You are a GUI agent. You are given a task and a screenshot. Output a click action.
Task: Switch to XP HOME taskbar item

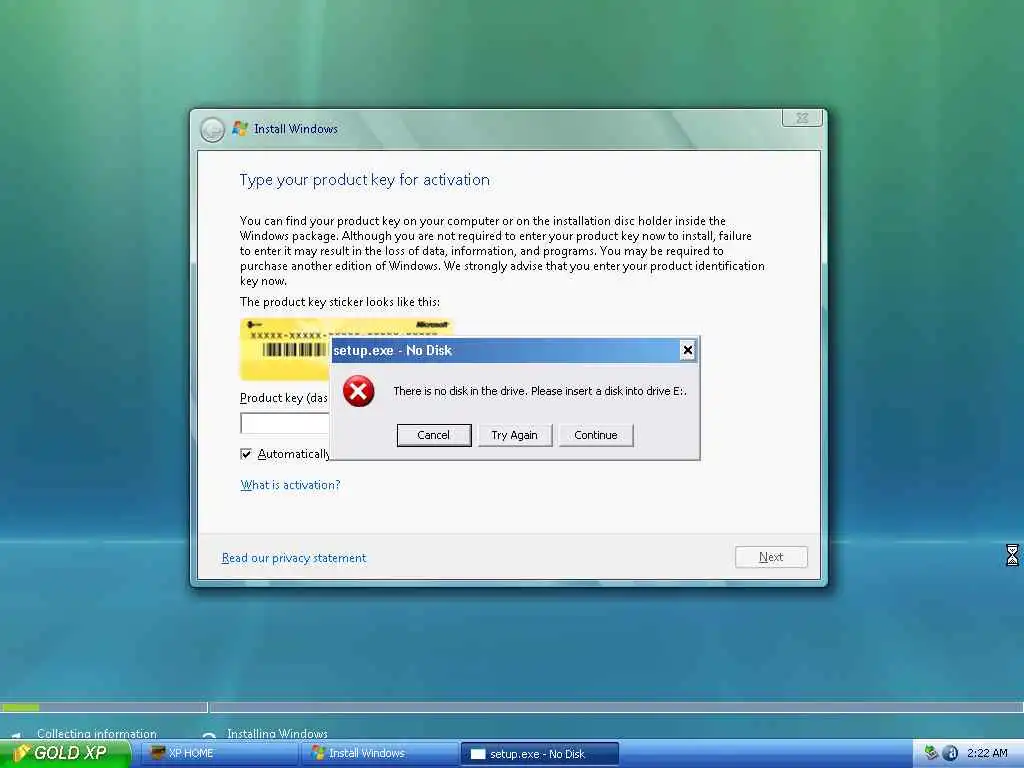(219, 754)
